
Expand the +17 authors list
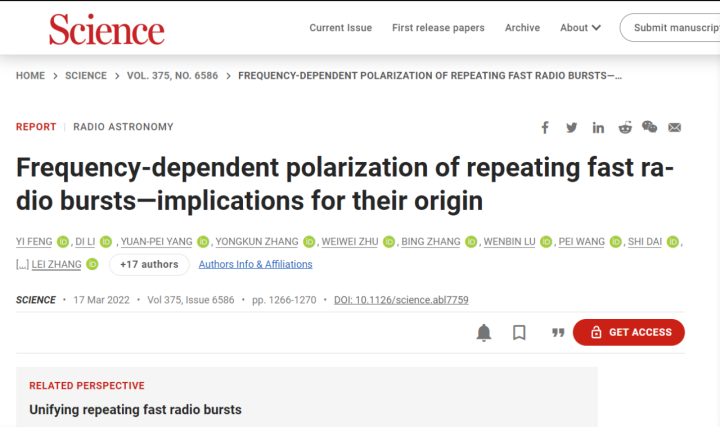click(x=149, y=264)
